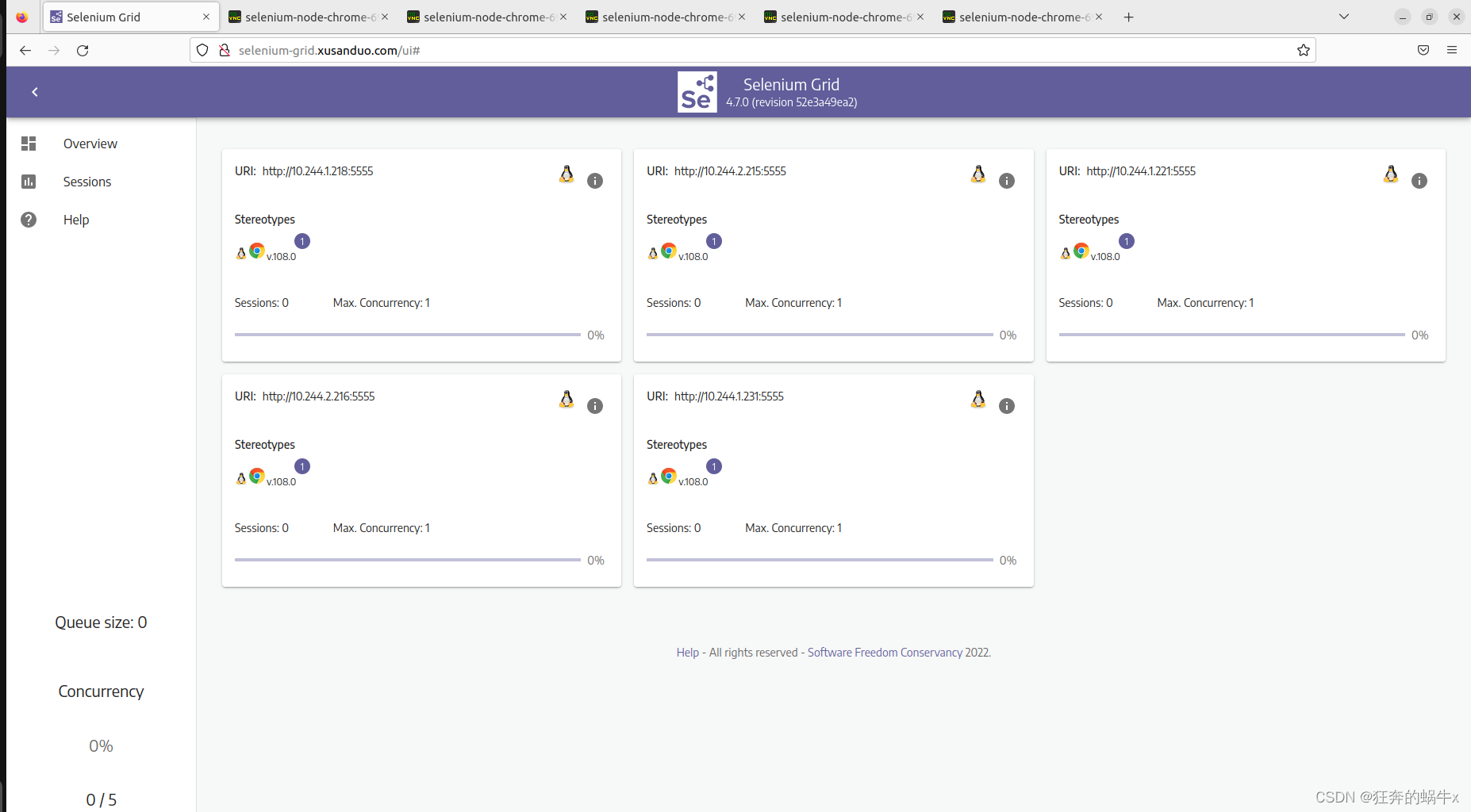Show info for node 10.244.1.231:5555
The image size is (1471, 812).
click(1007, 406)
